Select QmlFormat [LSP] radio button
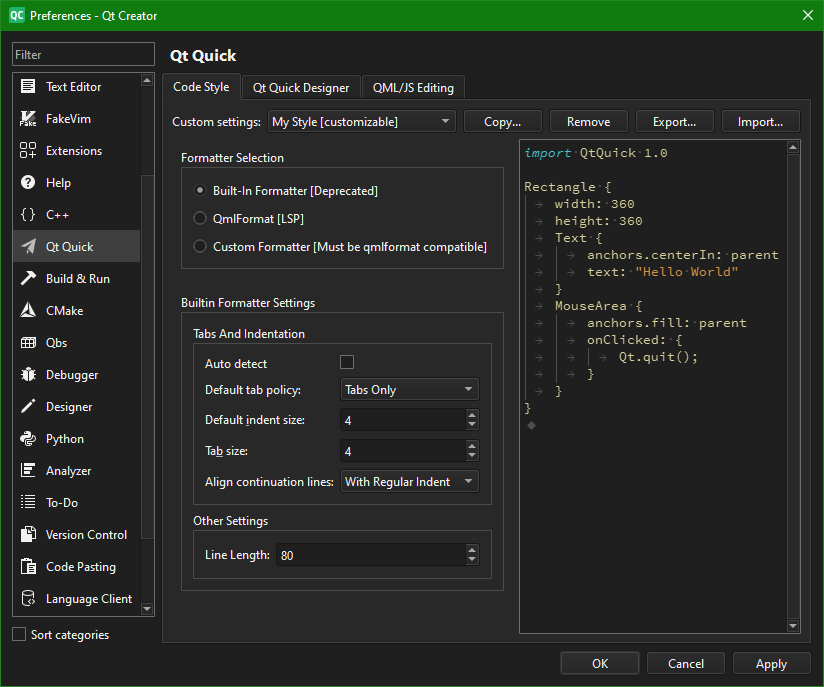The height and width of the screenshot is (687, 824). coord(200,218)
